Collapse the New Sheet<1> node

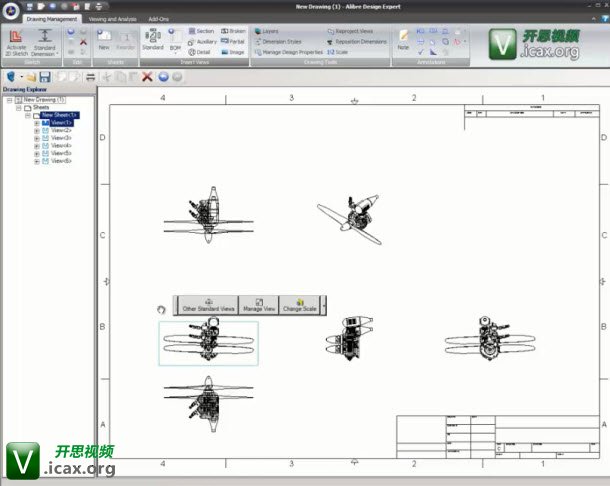28,116
